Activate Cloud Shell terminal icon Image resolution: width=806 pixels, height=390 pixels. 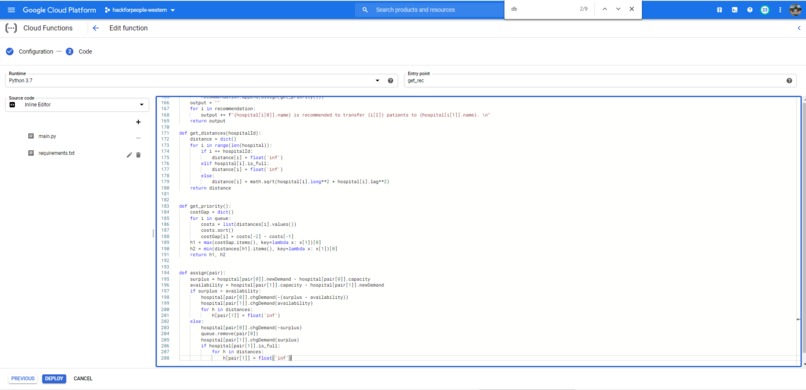(x=735, y=10)
